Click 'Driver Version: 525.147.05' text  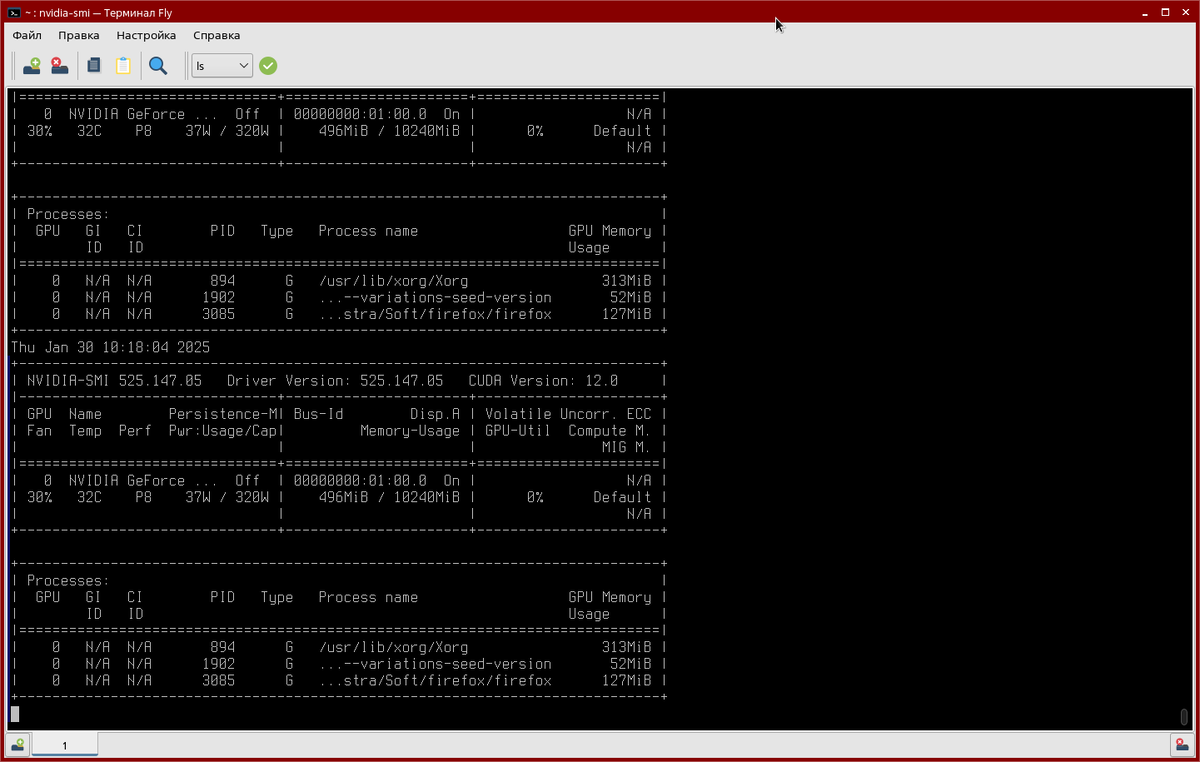(x=335, y=381)
